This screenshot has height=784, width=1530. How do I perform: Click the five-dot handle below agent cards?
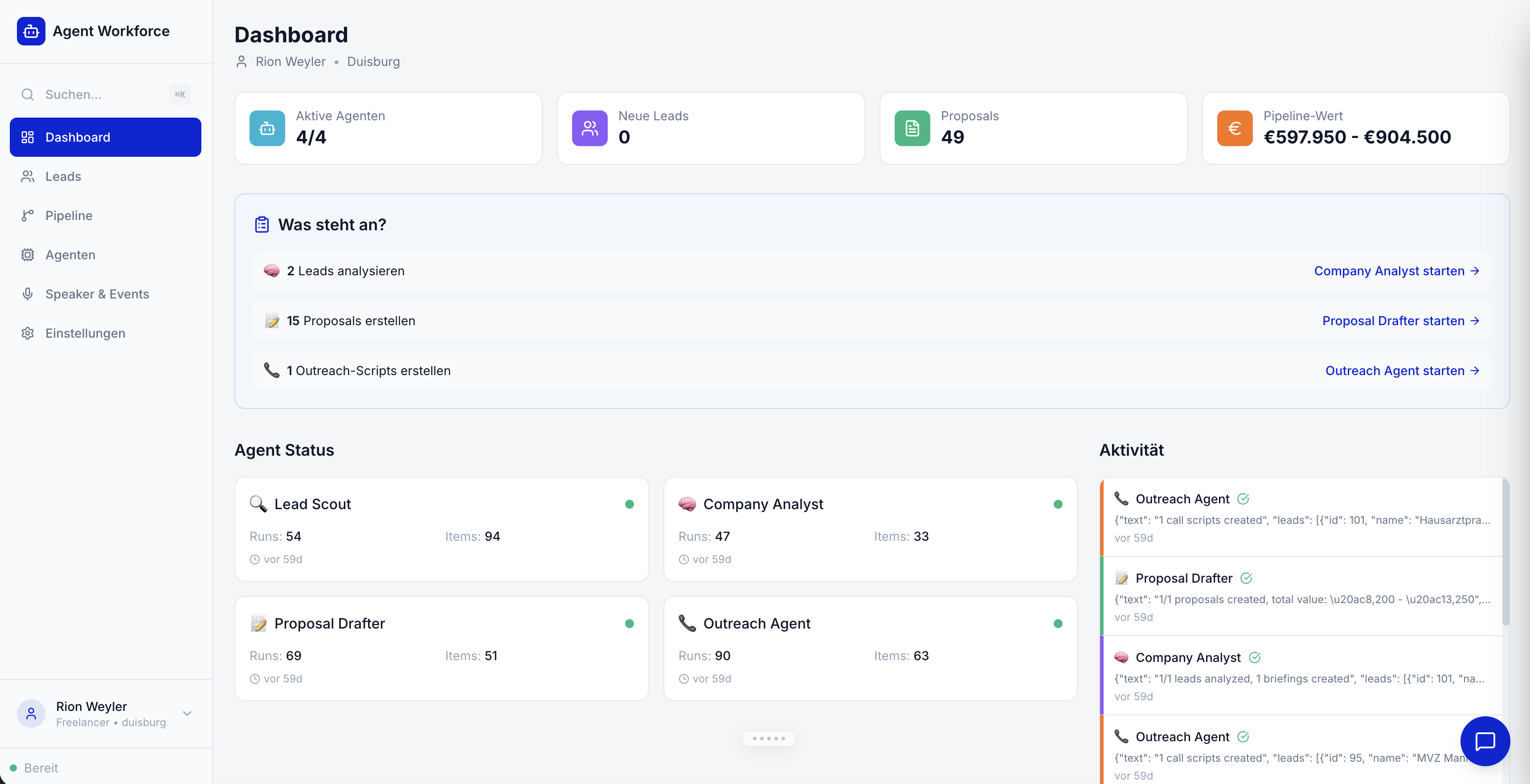[x=769, y=738]
